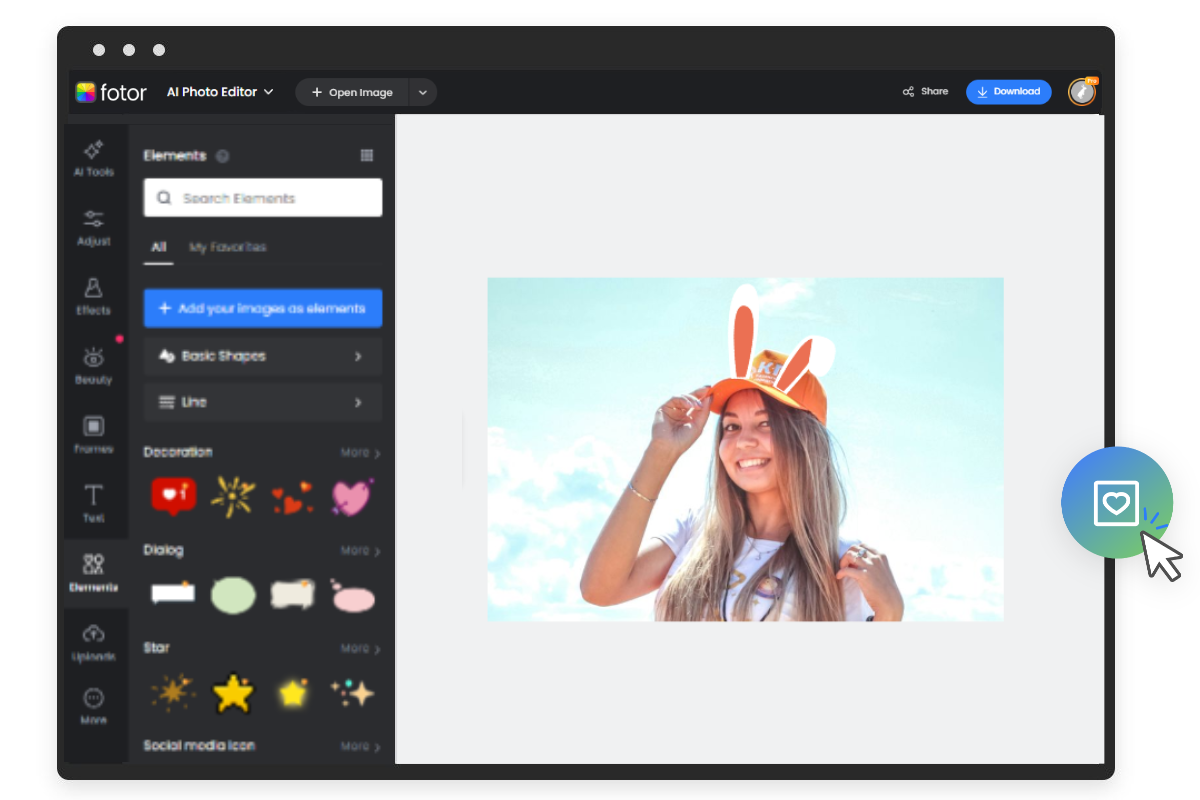This screenshot has width=1200, height=800.
Task: Open the Effects panel
Action: 95,298
